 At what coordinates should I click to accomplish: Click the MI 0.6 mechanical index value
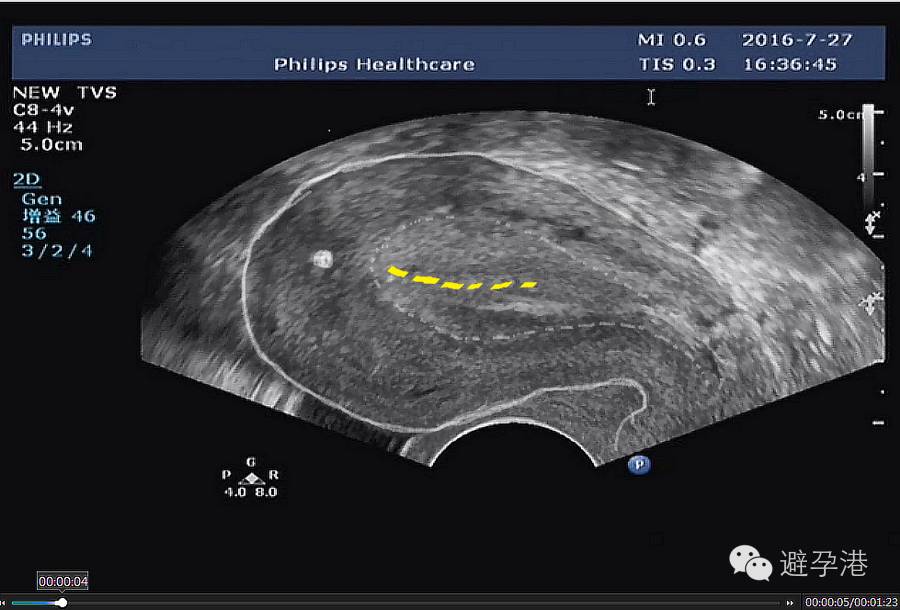tap(672, 40)
